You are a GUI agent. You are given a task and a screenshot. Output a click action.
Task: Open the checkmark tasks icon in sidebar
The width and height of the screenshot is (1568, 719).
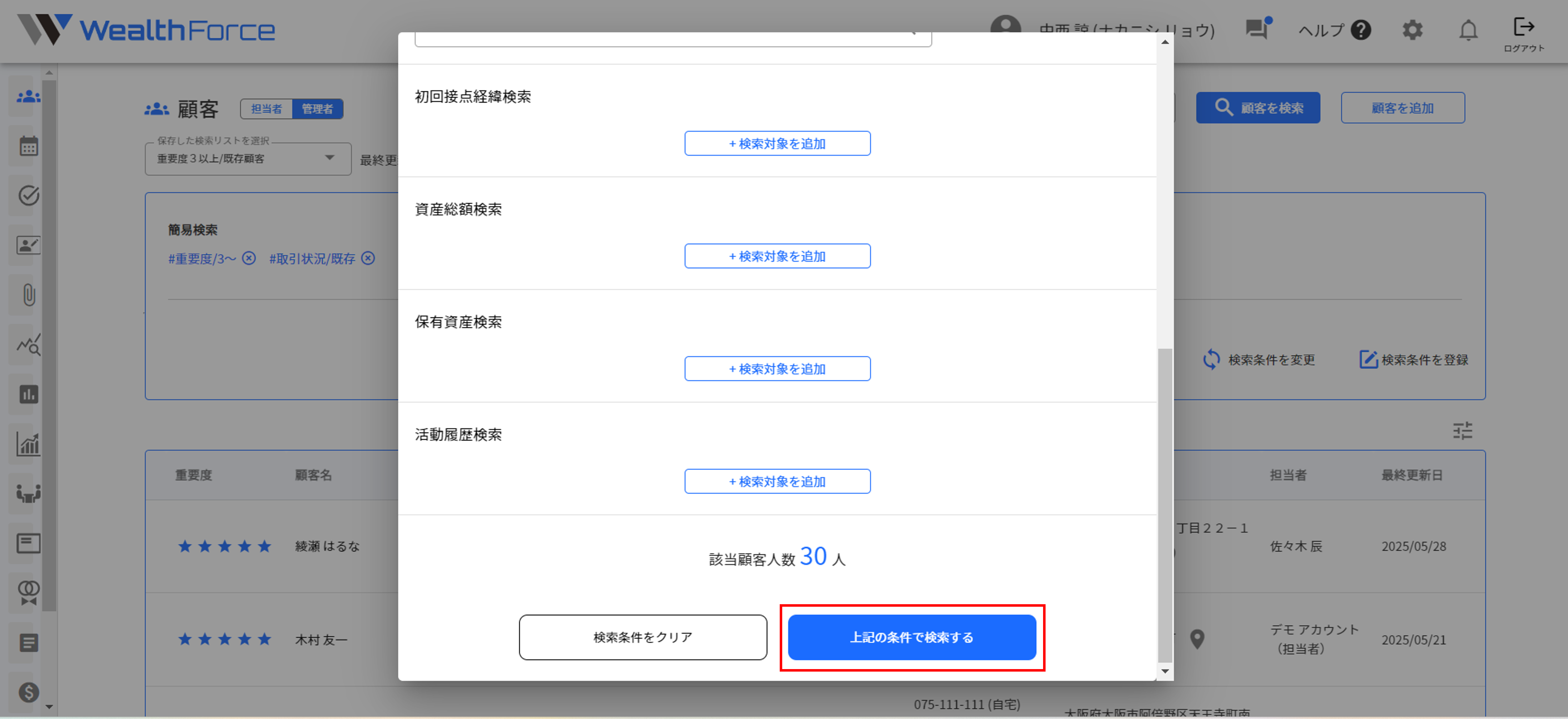pos(28,195)
